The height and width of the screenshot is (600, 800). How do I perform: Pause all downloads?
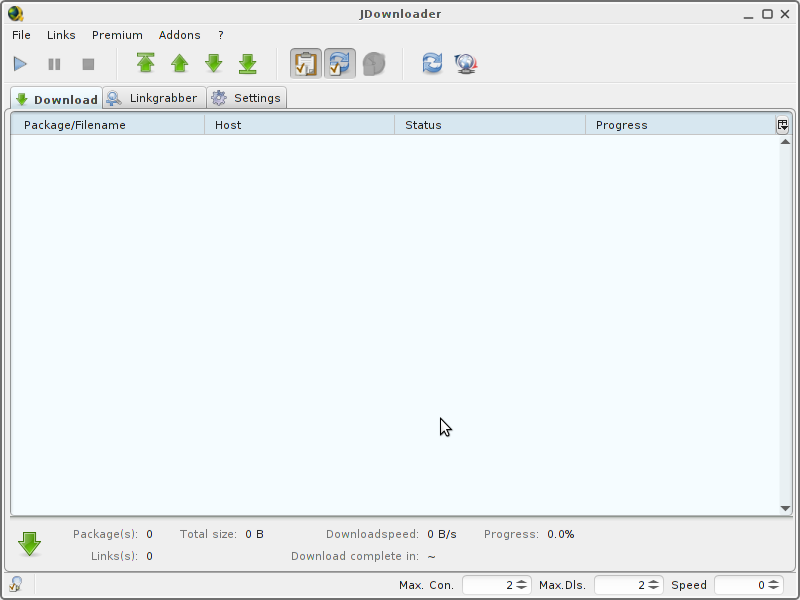(54, 64)
